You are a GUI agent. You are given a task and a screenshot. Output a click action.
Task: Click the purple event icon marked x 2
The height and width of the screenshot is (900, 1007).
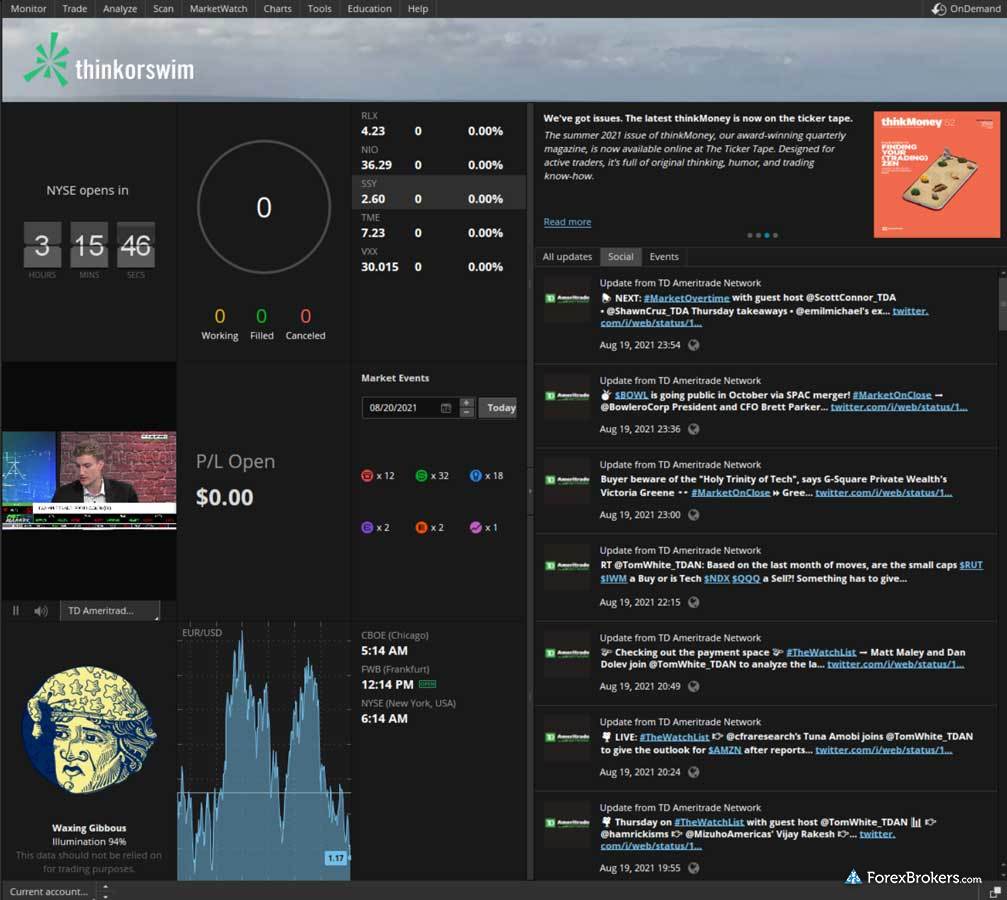[x=367, y=527]
